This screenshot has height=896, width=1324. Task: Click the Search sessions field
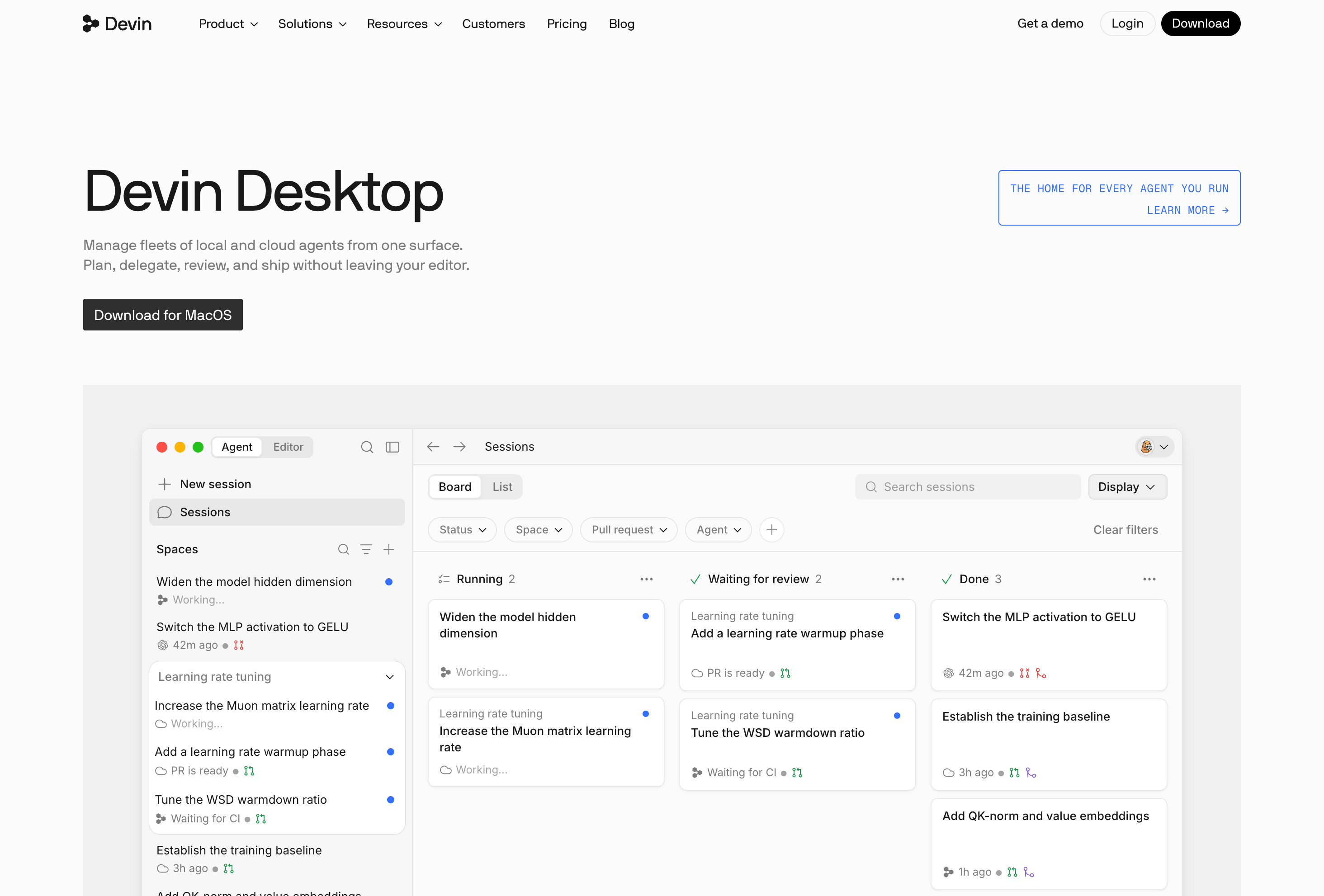click(x=967, y=487)
